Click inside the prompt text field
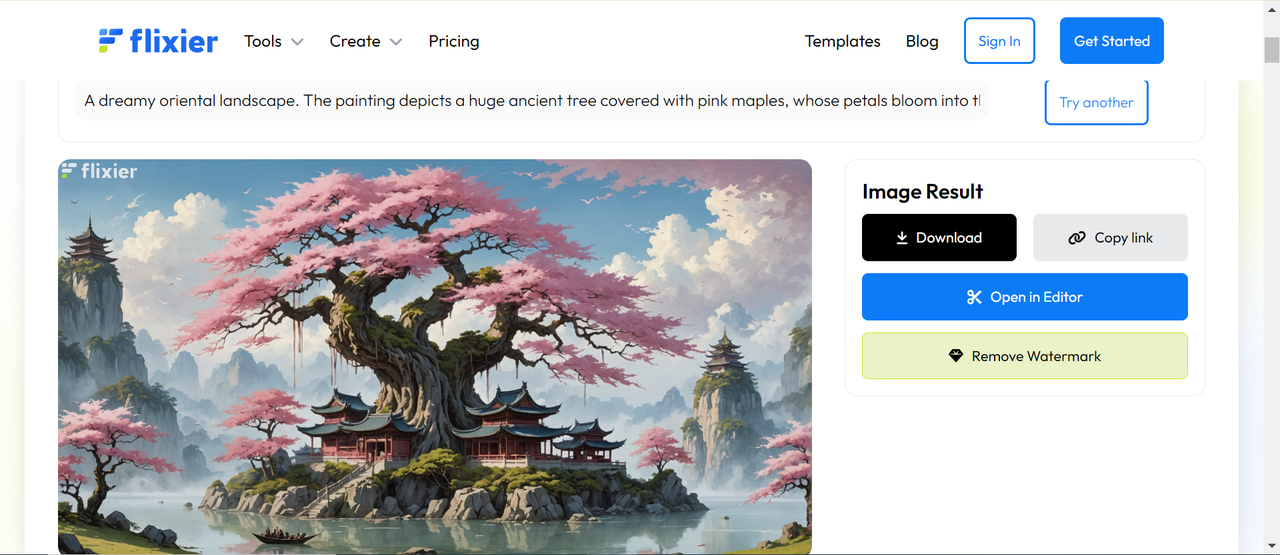The height and width of the screenshot is (555, 1280). [532, 101]
